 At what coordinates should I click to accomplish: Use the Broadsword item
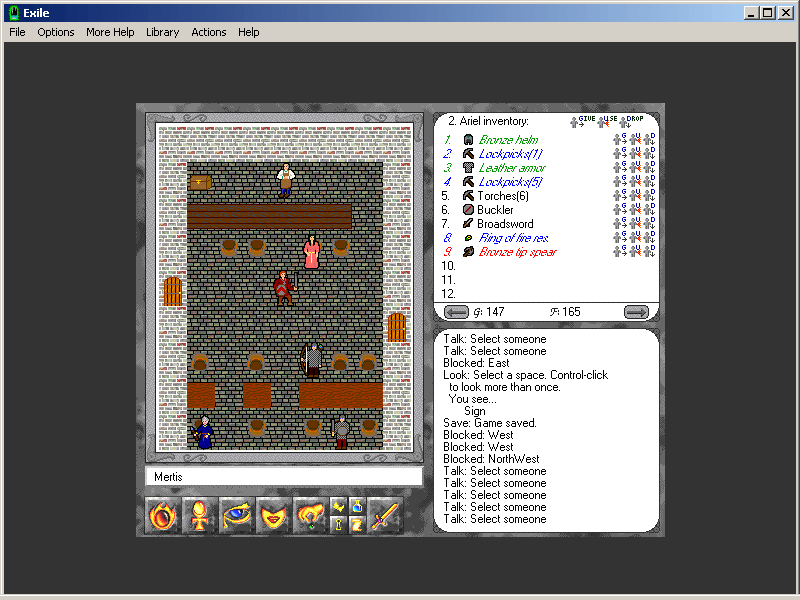click(635, 223)
